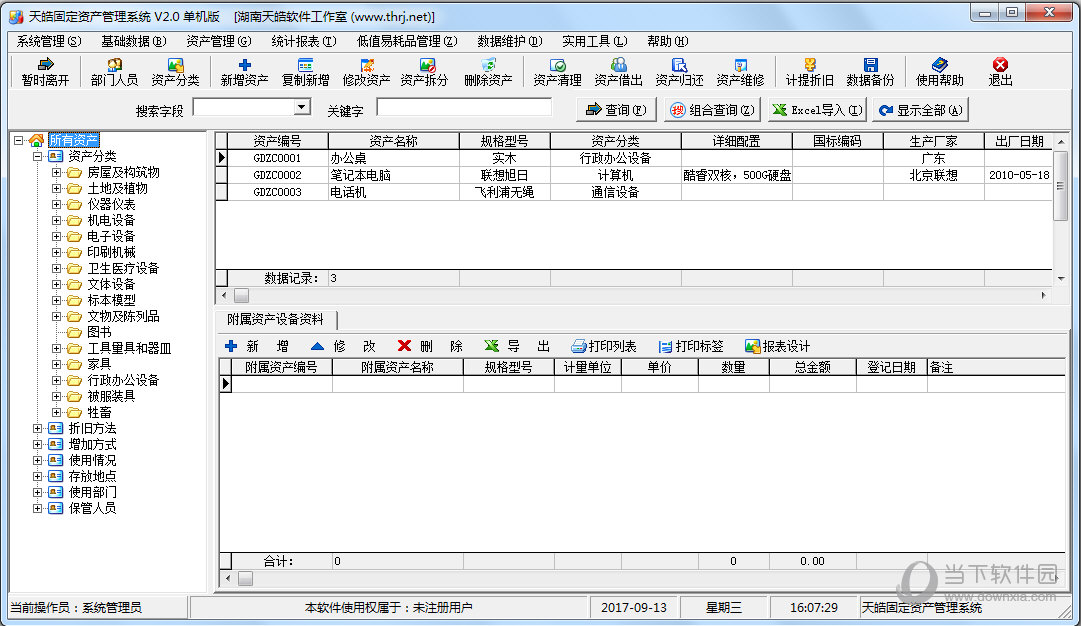This screenshot has height=626, width=1081.
Task: Click the 资产名称 column header
Action: [394, 141]
